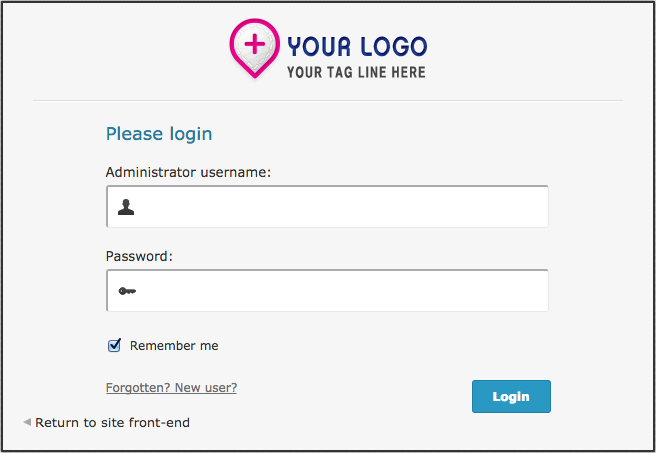This screenshot has height=453, width=656.
Task: Click the person icon in username field
Action: 126,207
